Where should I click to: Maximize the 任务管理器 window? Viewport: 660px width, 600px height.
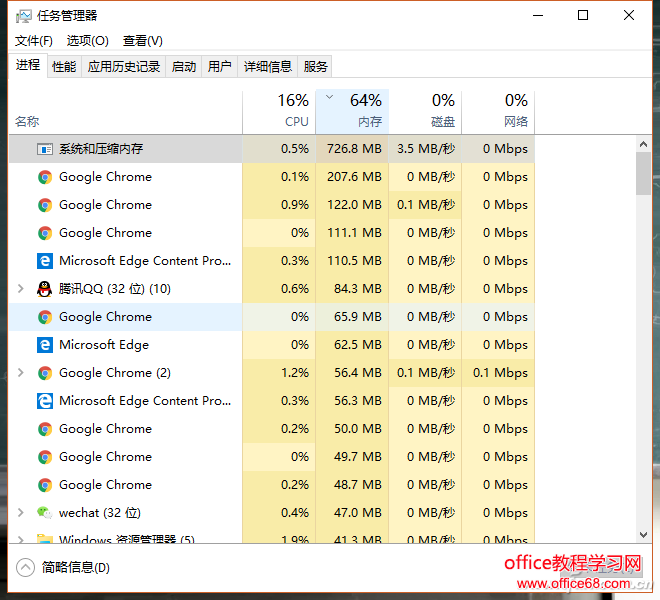(x=583, y=16)
